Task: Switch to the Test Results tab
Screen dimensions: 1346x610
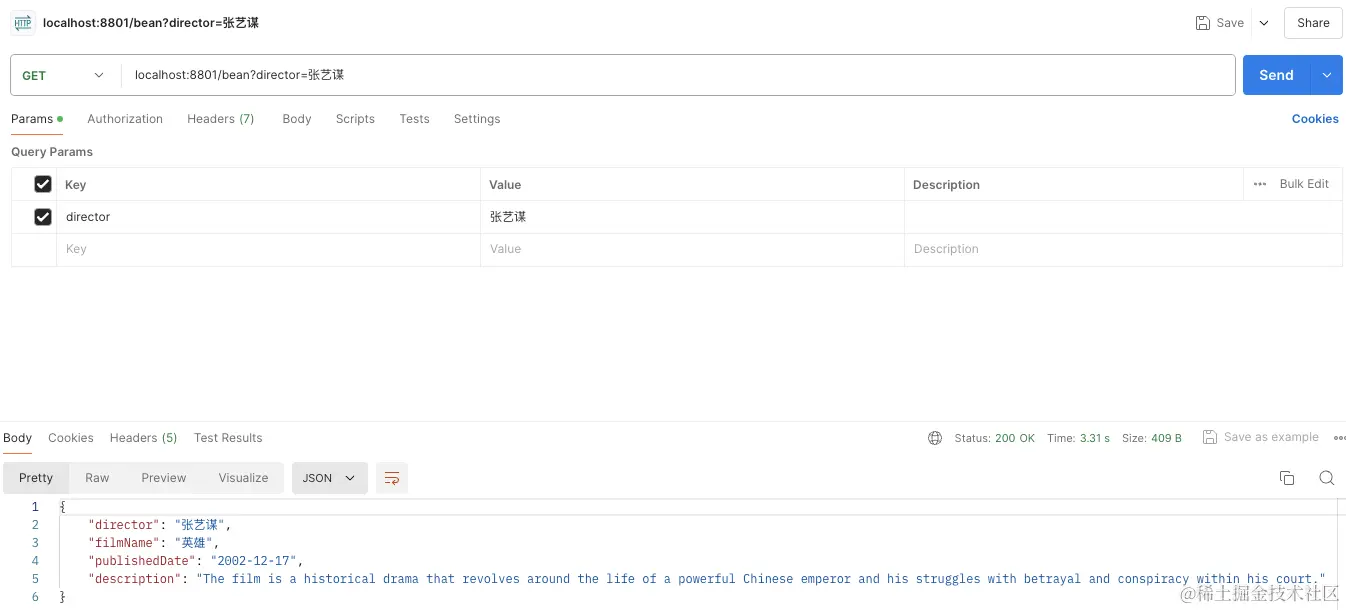Action: pos(228,438)
